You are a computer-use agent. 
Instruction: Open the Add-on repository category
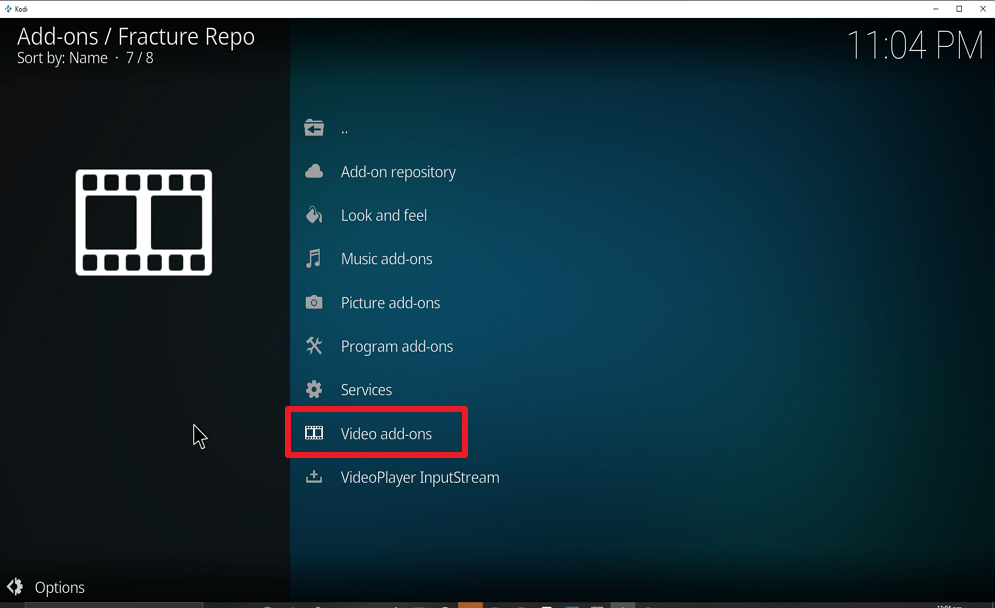point(398,172)
